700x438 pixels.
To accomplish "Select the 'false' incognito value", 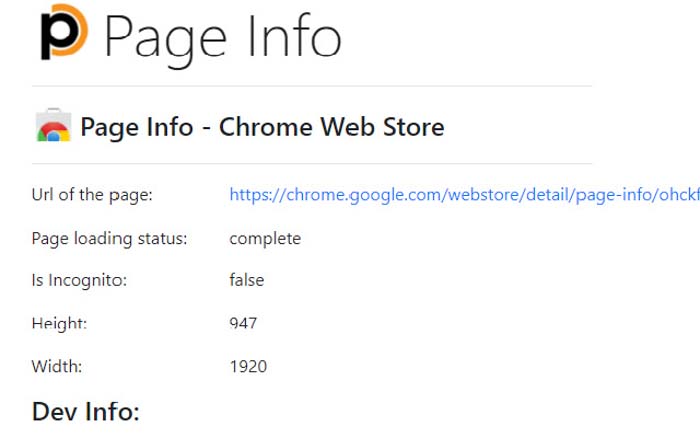I will tap(247, 280).
